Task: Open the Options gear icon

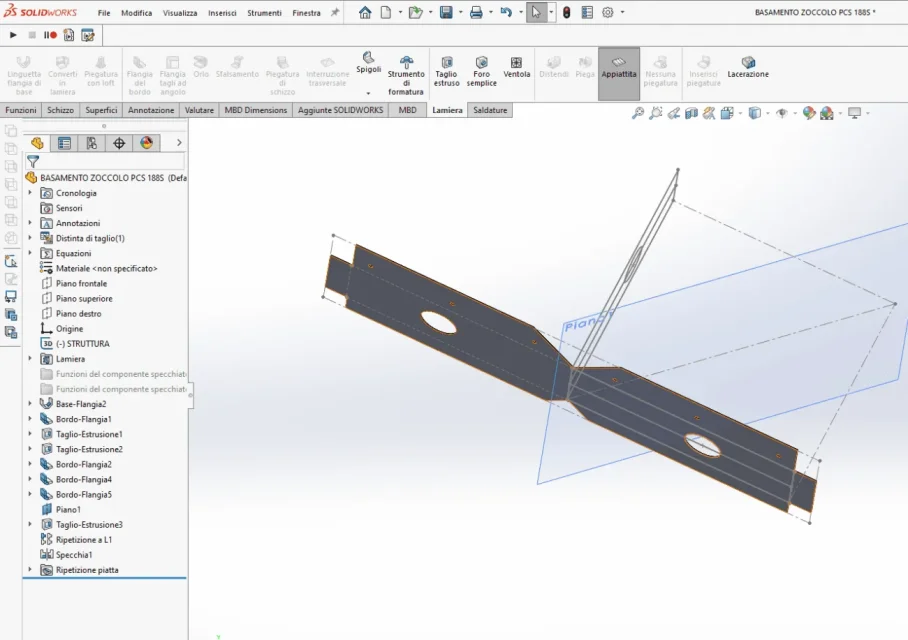Action: click(607, 12)
